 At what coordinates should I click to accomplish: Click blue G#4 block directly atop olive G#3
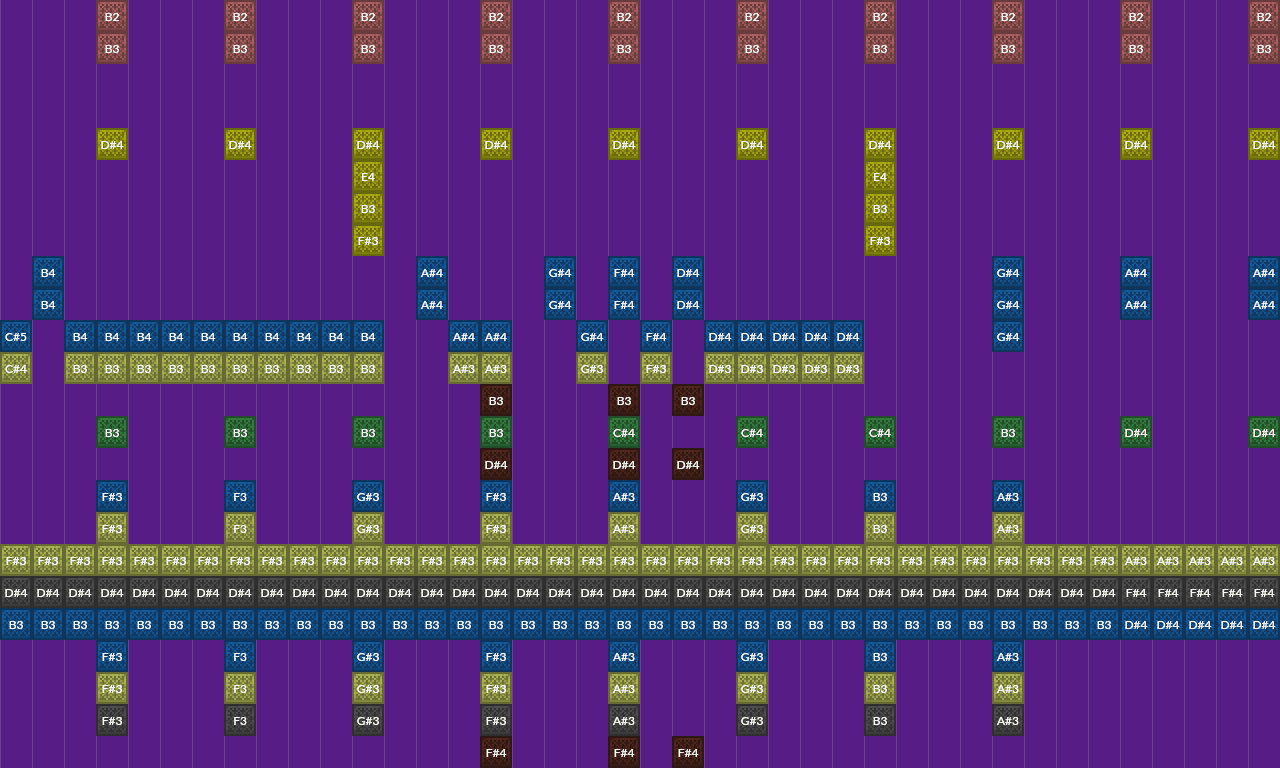point(592,337)
